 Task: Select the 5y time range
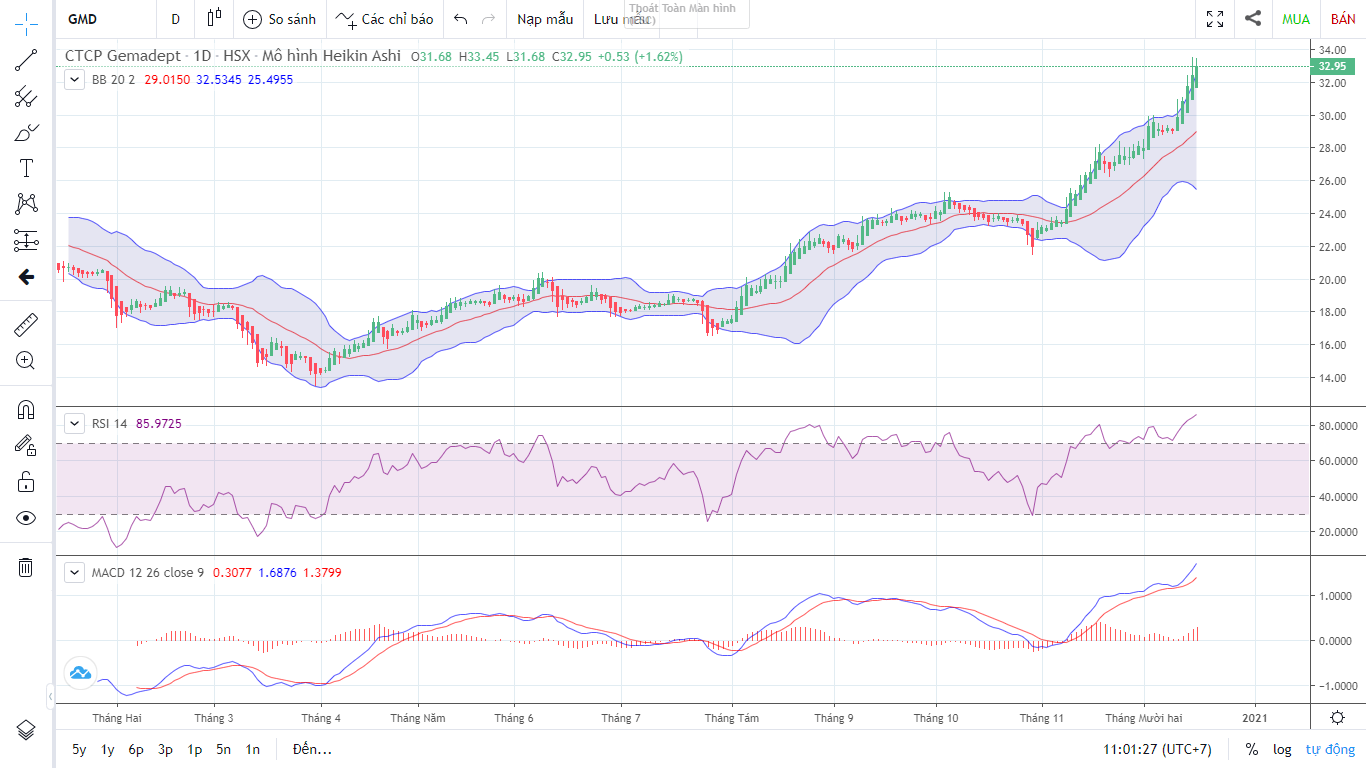click(79, 749)
